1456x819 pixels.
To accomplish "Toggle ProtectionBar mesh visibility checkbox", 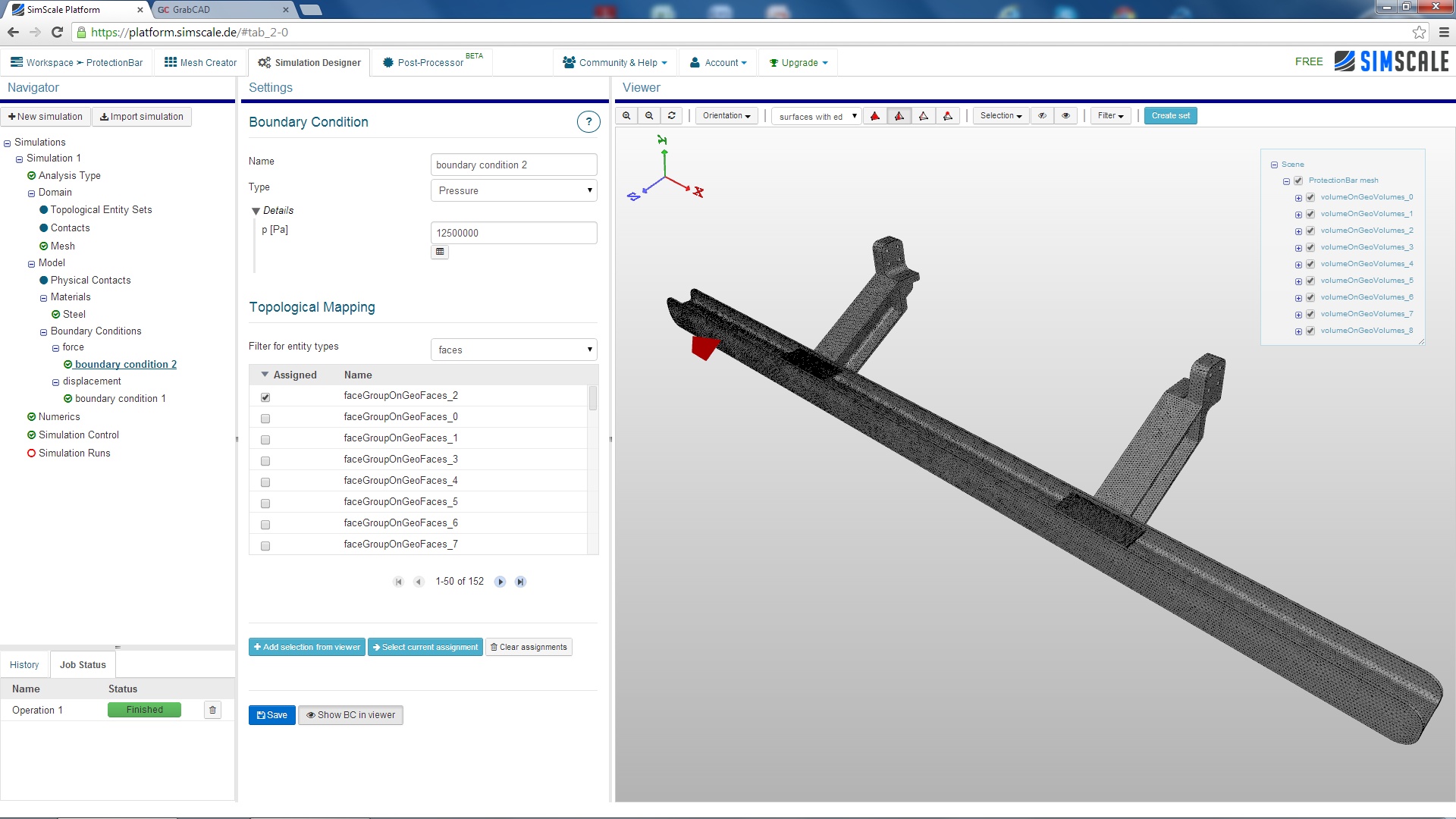I will click(x=1298, y=181).
